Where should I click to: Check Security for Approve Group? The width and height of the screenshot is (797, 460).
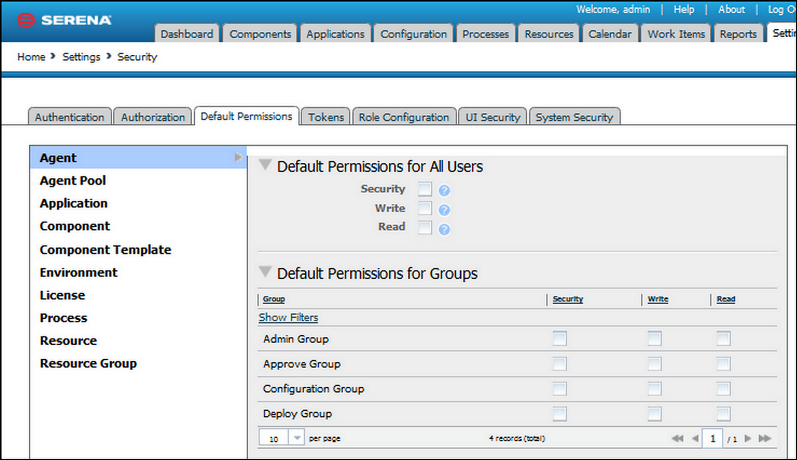coord(560,364)
